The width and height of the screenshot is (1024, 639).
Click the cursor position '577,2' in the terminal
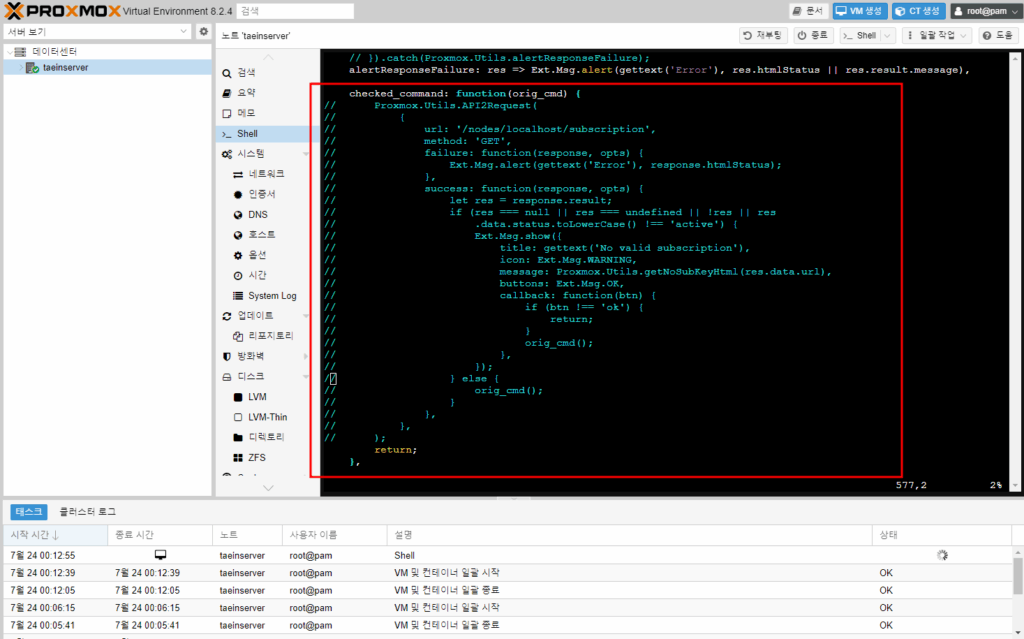(911, 485)
